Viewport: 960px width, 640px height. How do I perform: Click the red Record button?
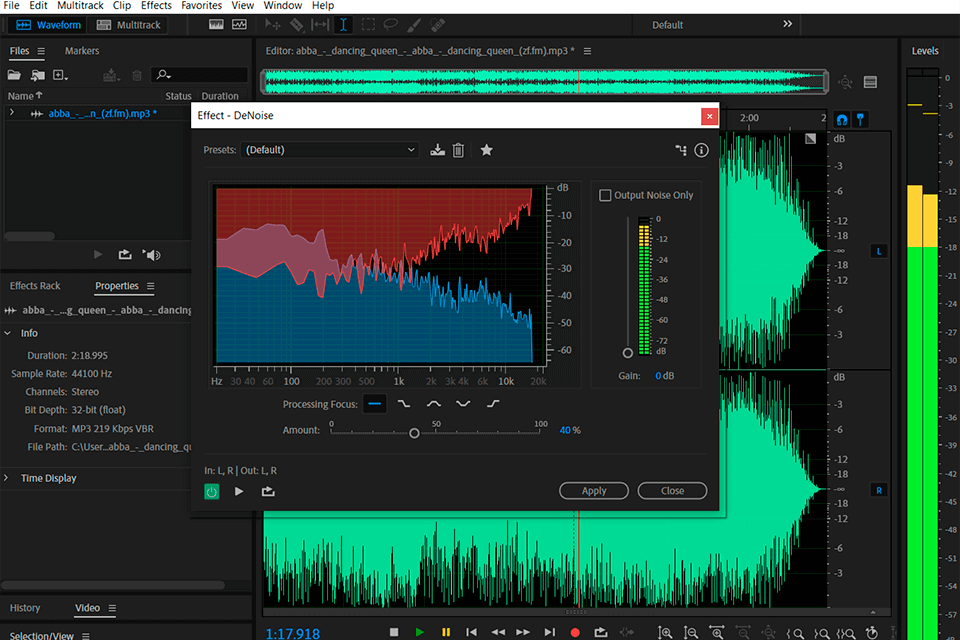point(575,631)
